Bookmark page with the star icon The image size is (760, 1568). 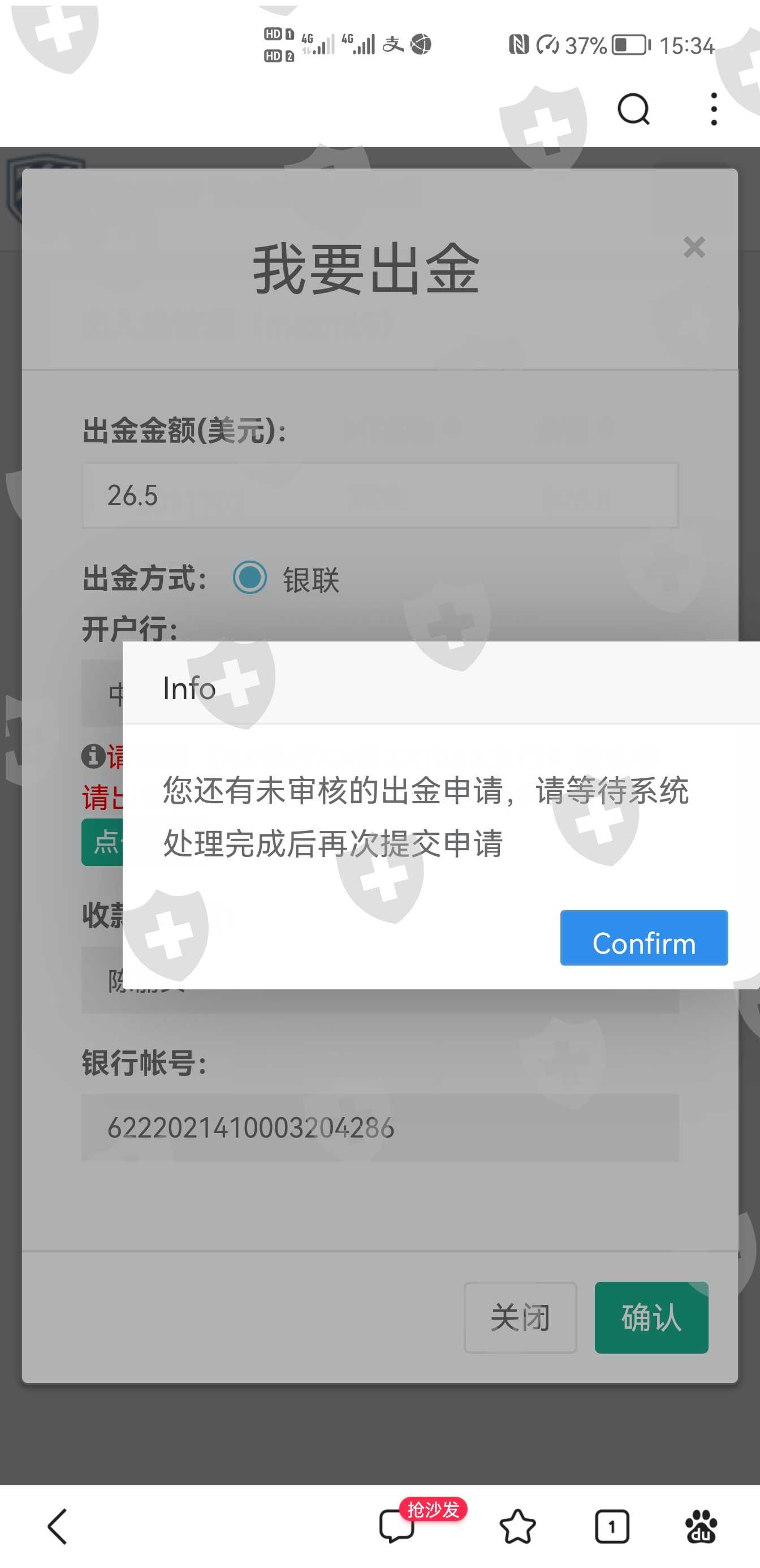517,1527
